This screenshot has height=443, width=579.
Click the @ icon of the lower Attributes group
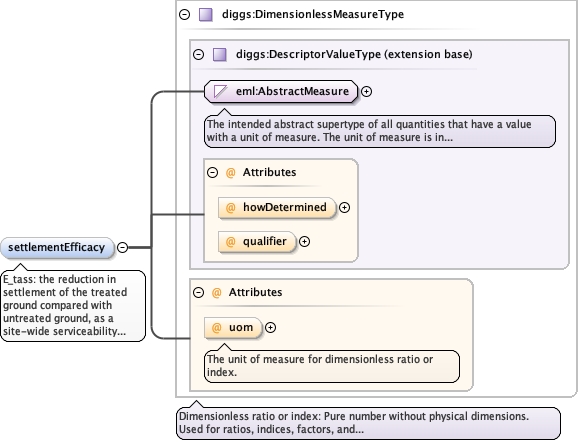coord(216,292)
